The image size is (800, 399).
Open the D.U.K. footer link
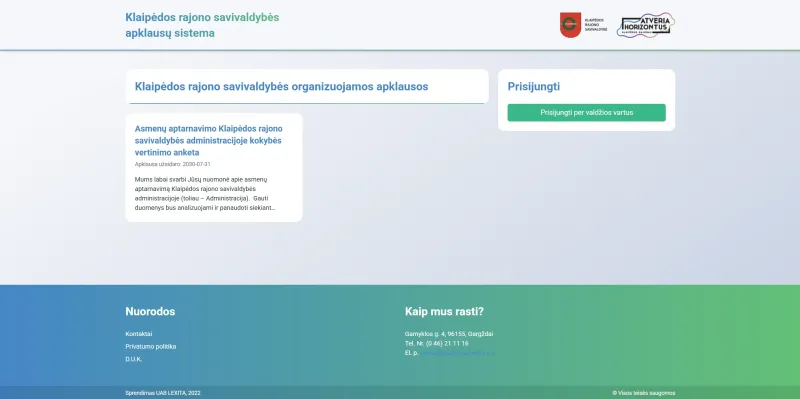pyautogui.click(x=134, y=359)
